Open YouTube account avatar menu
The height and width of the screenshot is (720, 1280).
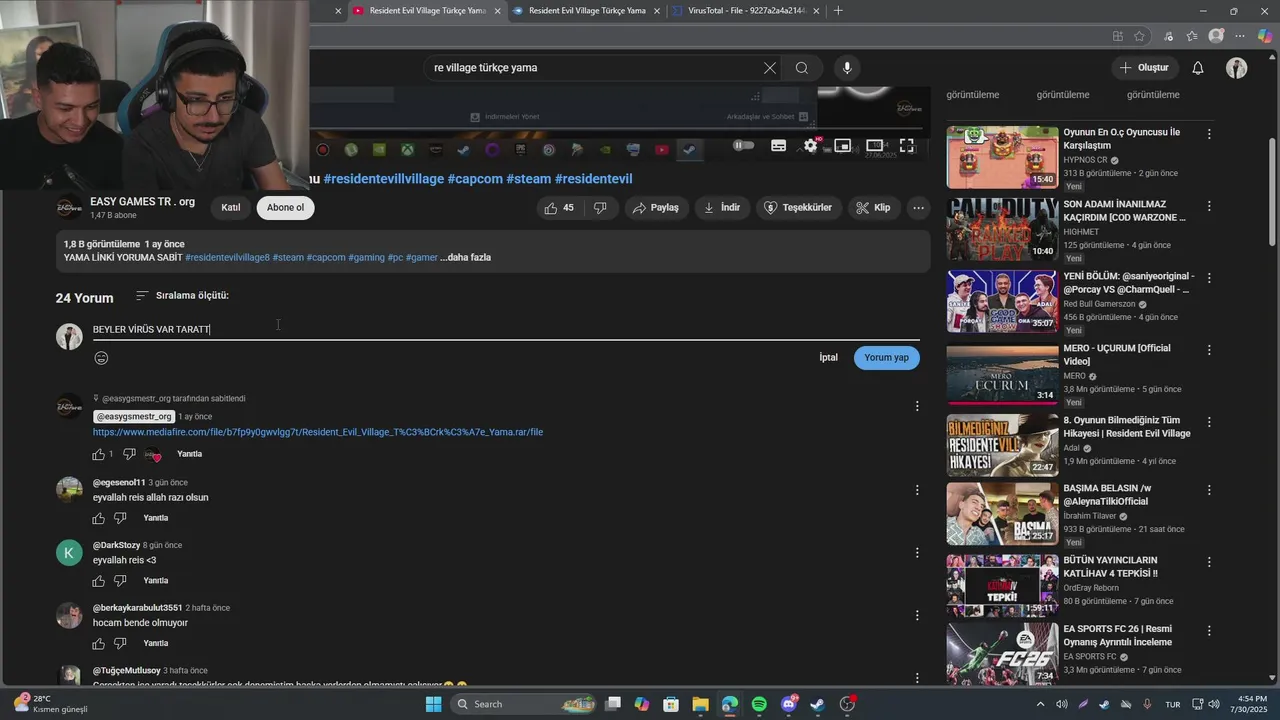coord(1237,68)
